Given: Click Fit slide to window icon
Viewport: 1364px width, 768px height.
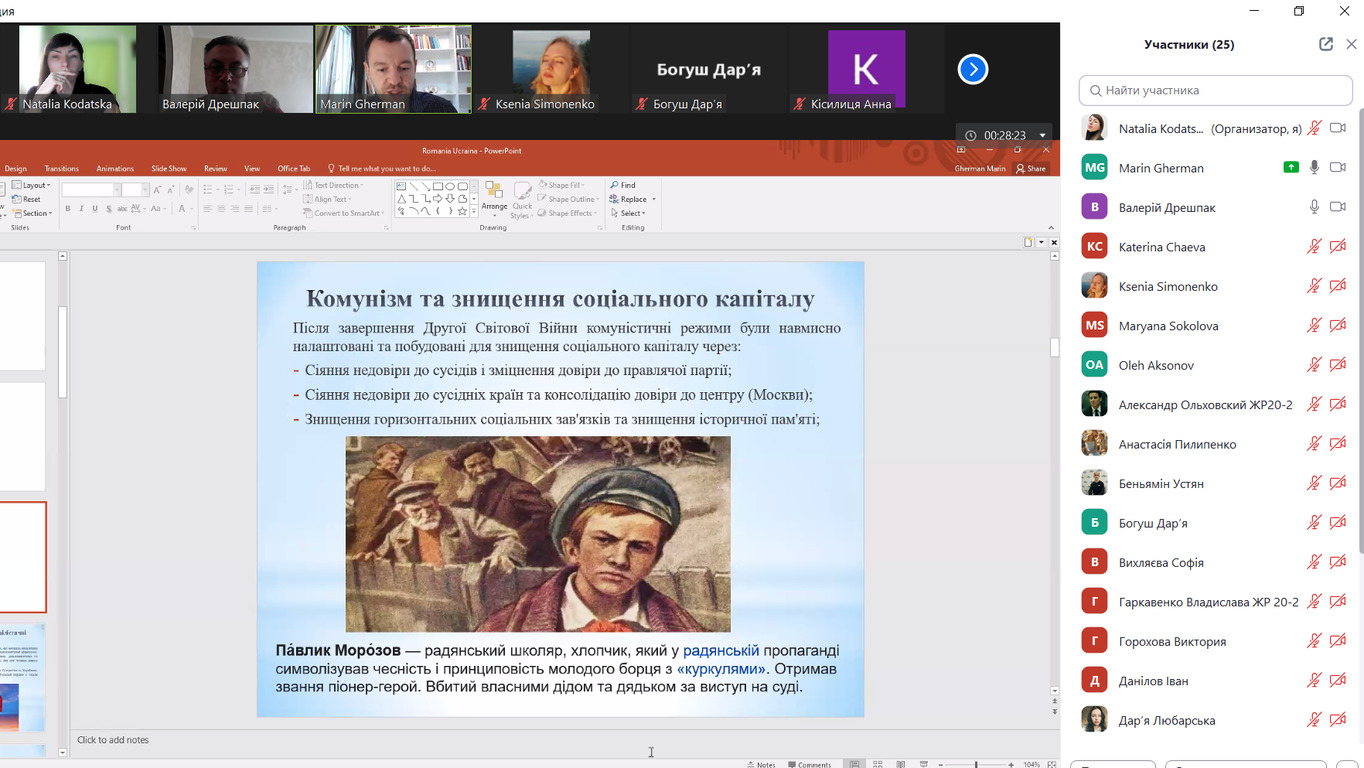Looking at the screenshot, I should click(1051, 764).
